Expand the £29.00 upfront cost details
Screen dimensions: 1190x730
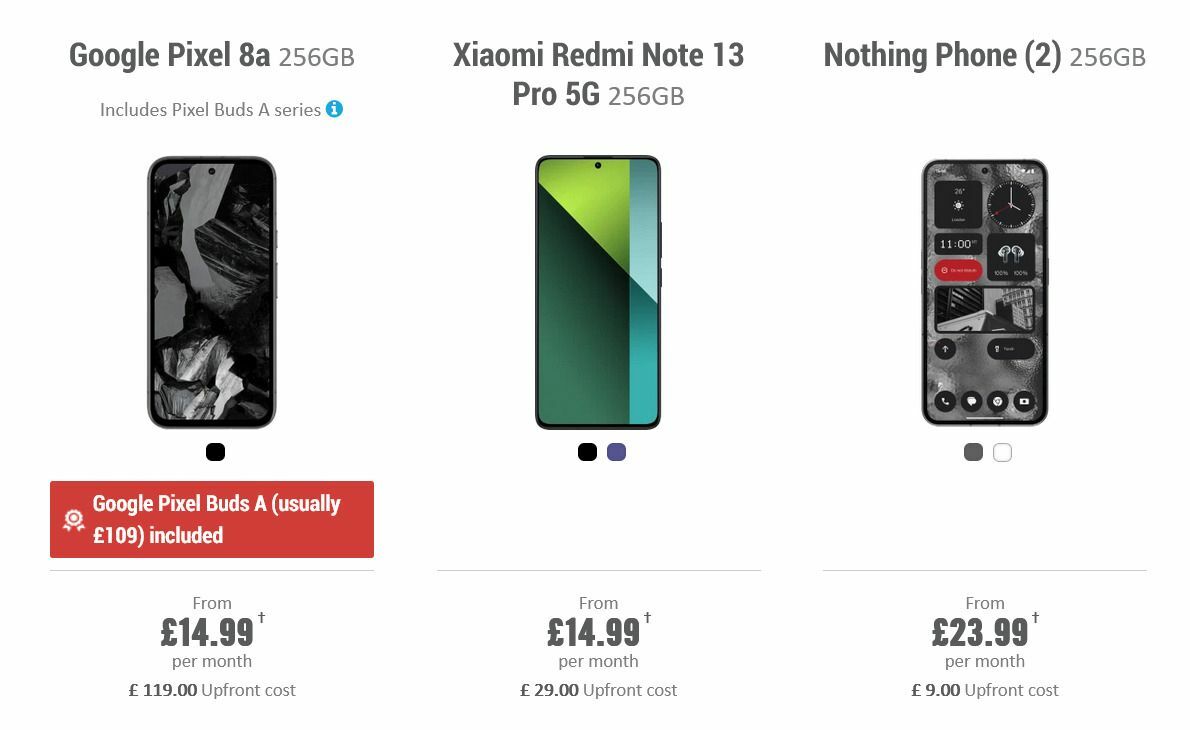click(598, 689)
